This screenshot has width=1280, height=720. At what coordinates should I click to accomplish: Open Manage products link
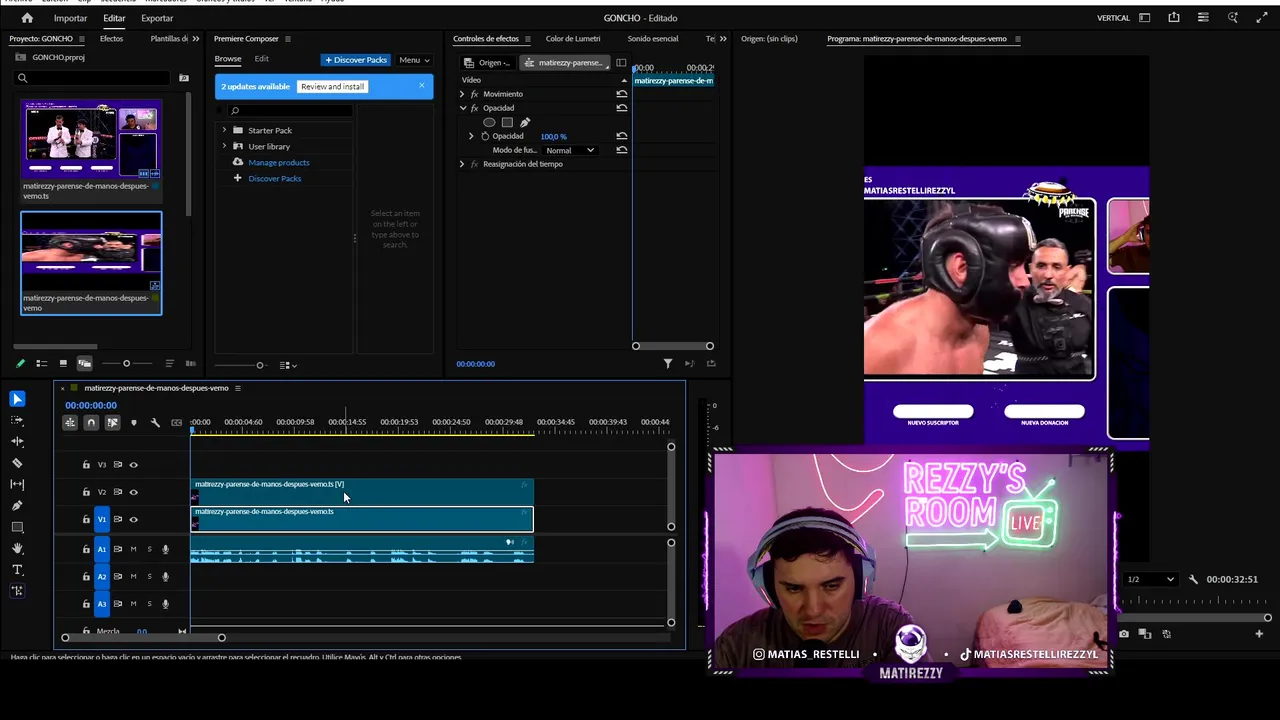click(x=278, y=162)
